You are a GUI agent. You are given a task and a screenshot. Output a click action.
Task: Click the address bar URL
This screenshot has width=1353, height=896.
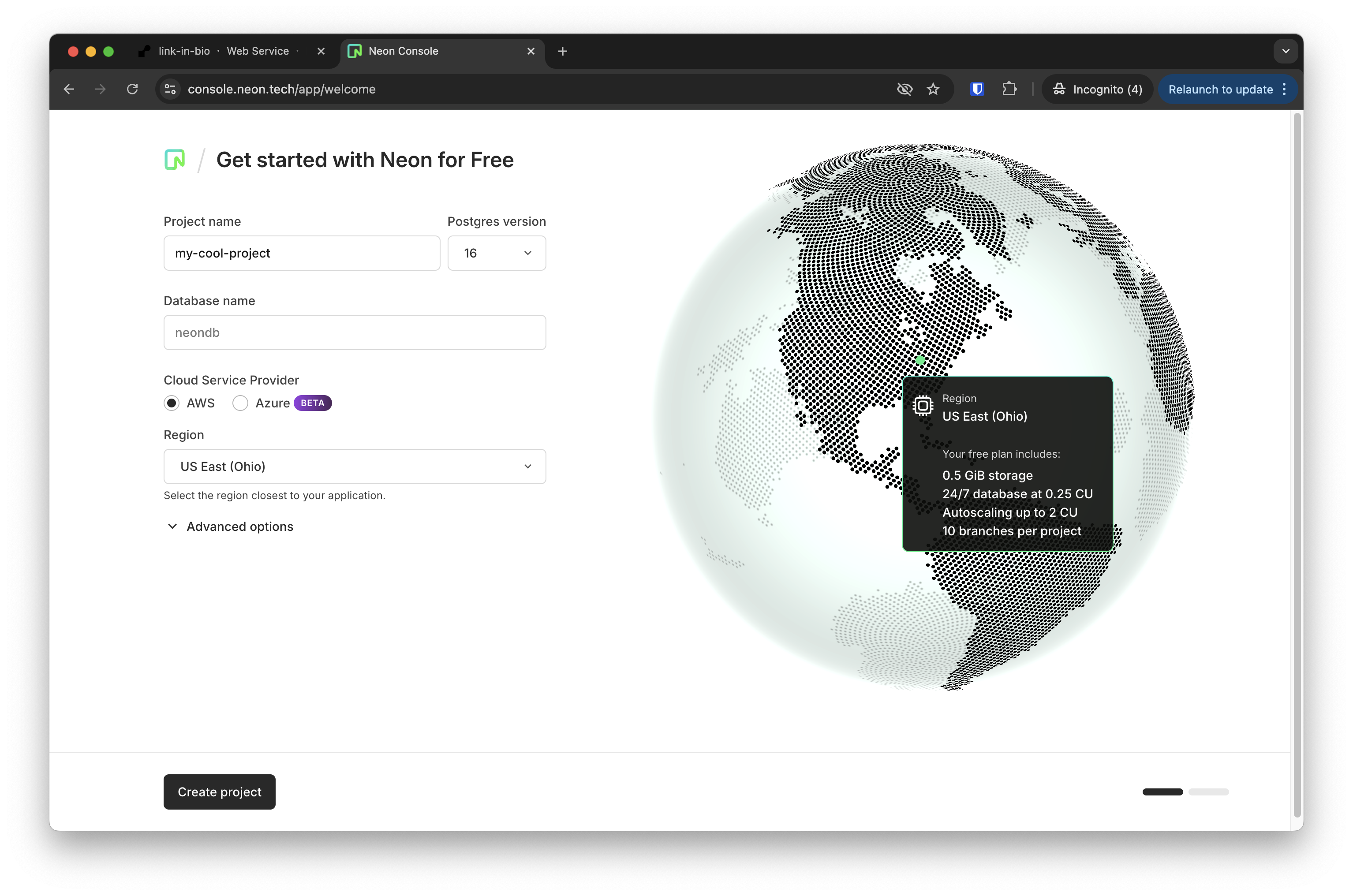pyautogui.click(x=282, y=89)
